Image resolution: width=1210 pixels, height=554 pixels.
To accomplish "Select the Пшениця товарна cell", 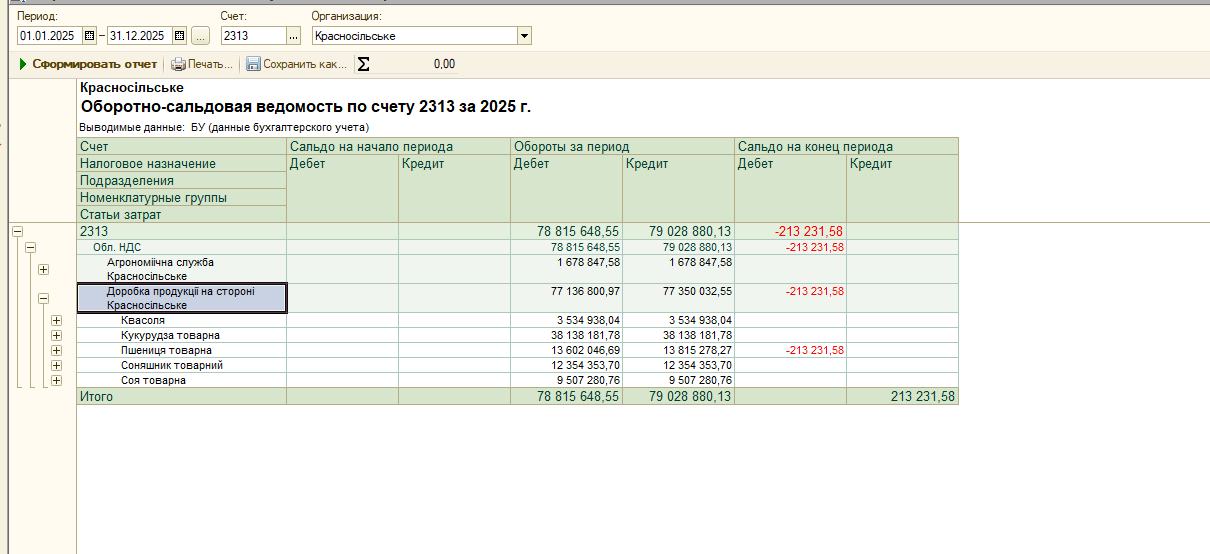I will tap(182, 350).
